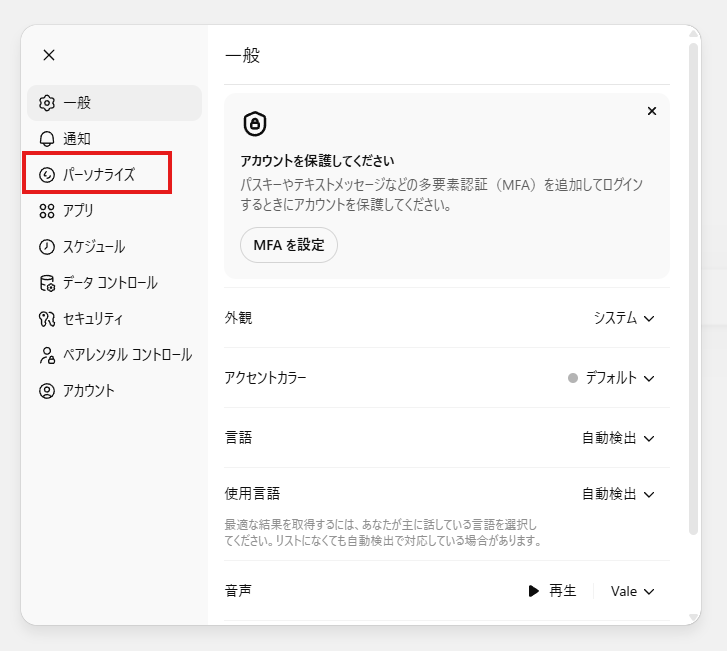The width and height of the screenshot is (727, 651).
Task: Open the セキュリティ tab
Action: [115, 319]
